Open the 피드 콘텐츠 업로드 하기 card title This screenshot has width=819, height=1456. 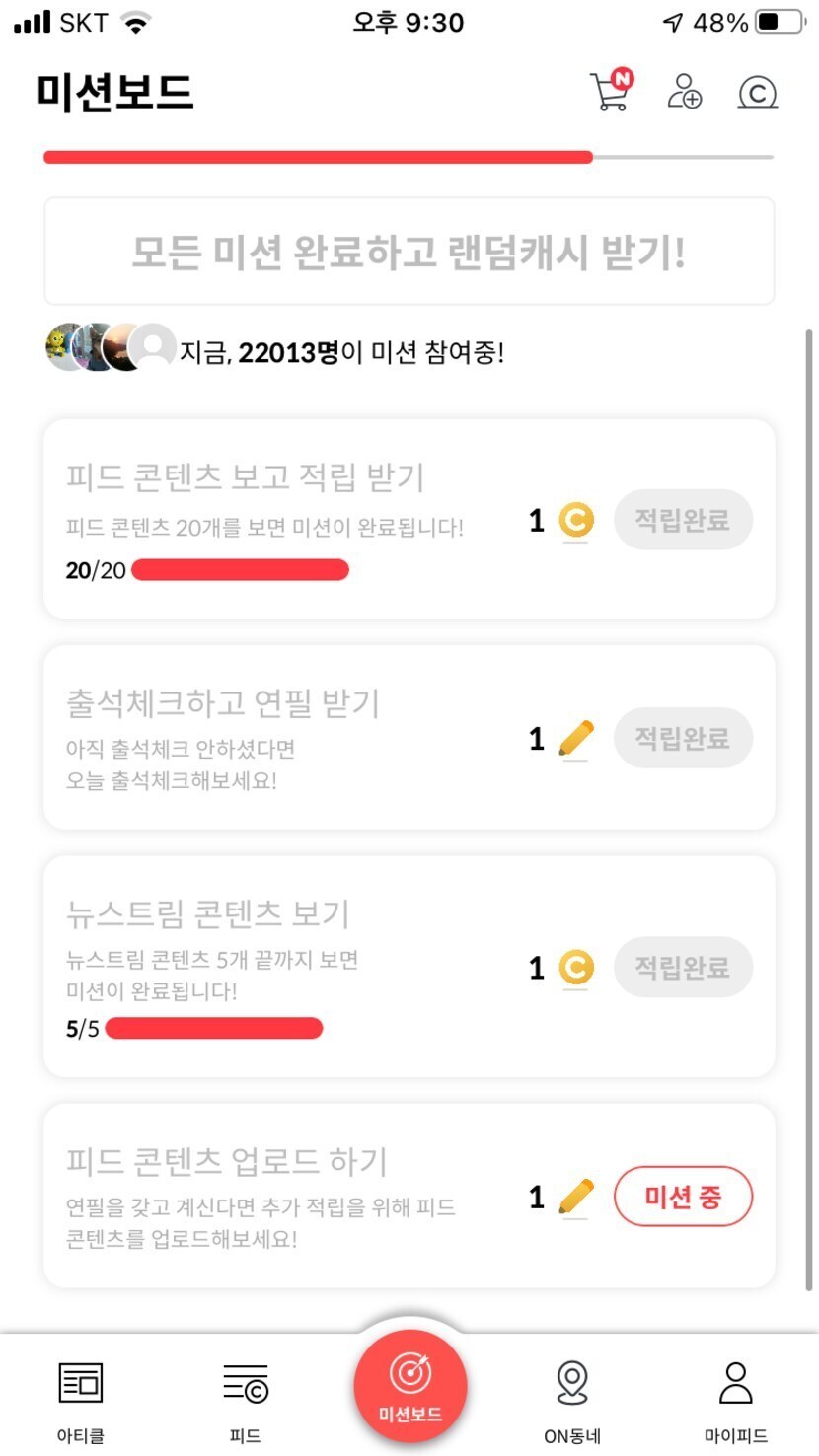coord(227,1161)
